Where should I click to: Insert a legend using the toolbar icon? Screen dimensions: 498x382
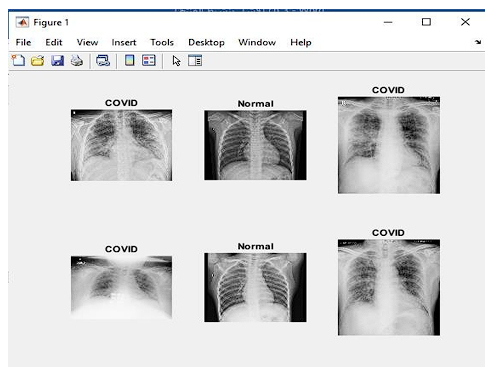149,61
